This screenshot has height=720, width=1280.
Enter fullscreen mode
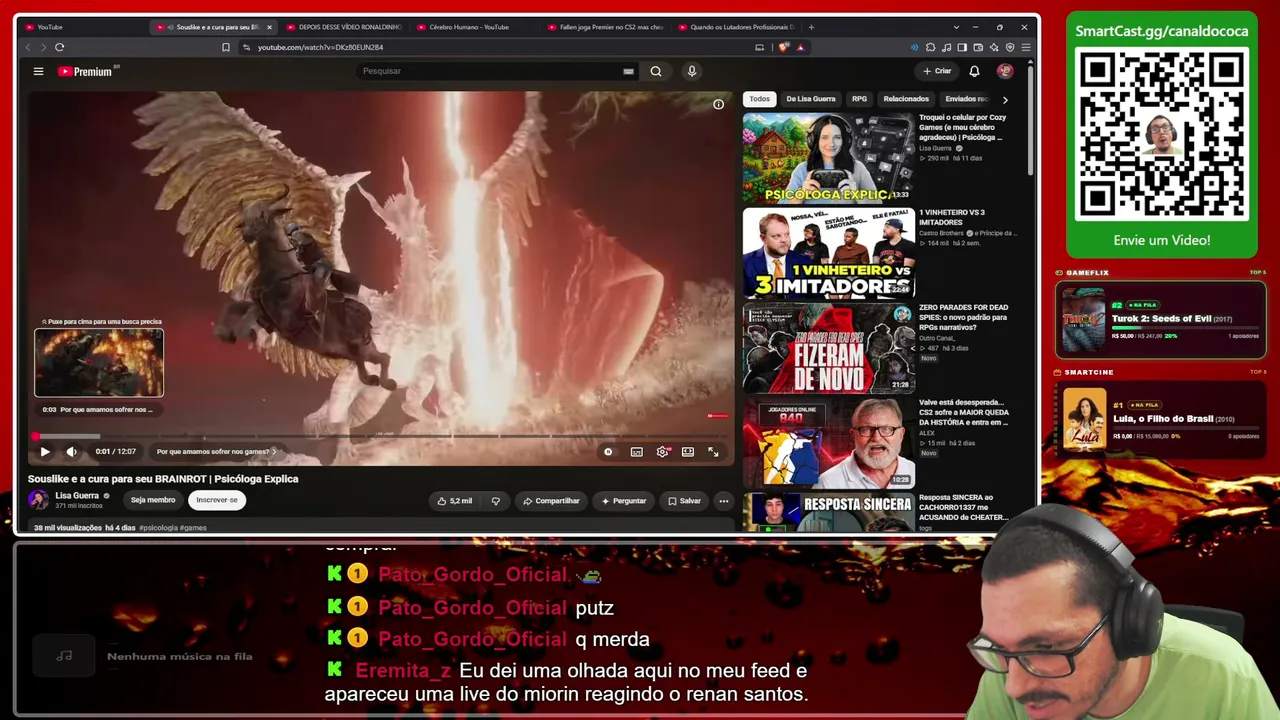tap(713, 452)
